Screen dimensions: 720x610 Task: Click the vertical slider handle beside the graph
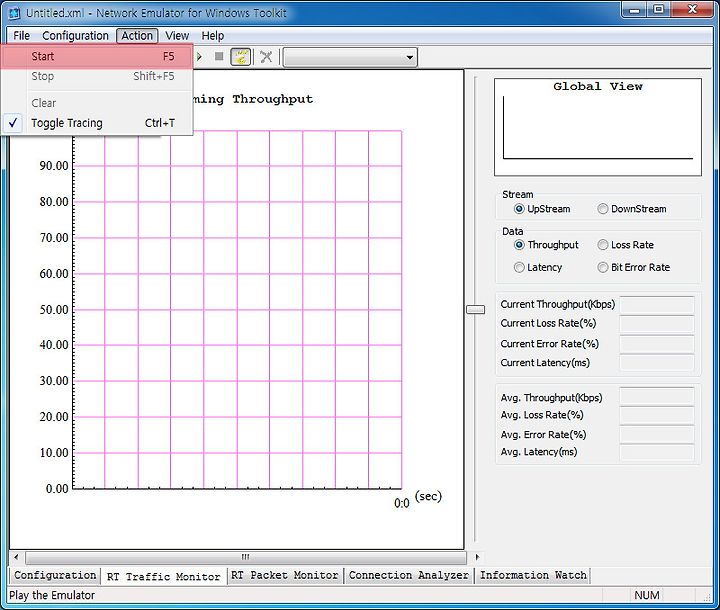pyautogui.click(x=475, y=310)
